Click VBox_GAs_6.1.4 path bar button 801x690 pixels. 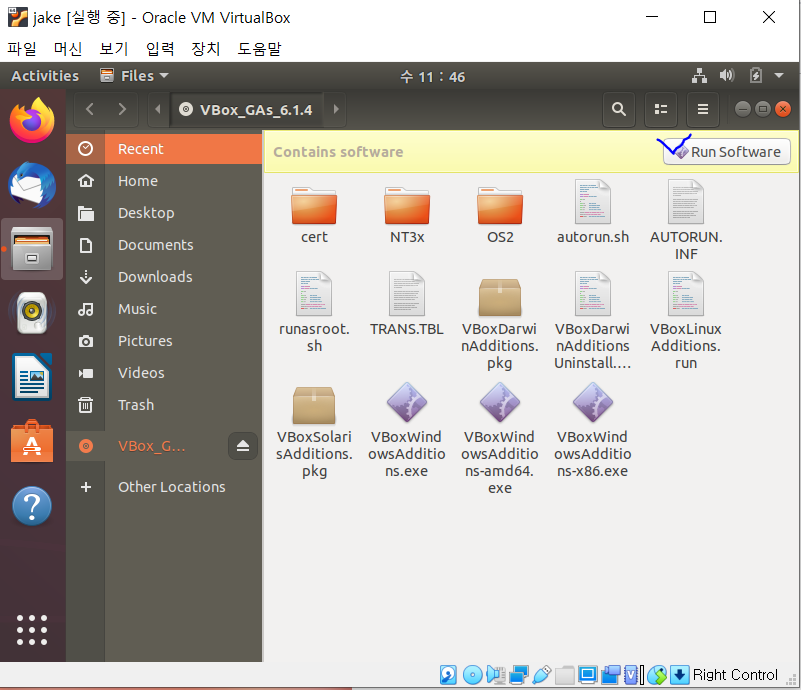[246, 109]
